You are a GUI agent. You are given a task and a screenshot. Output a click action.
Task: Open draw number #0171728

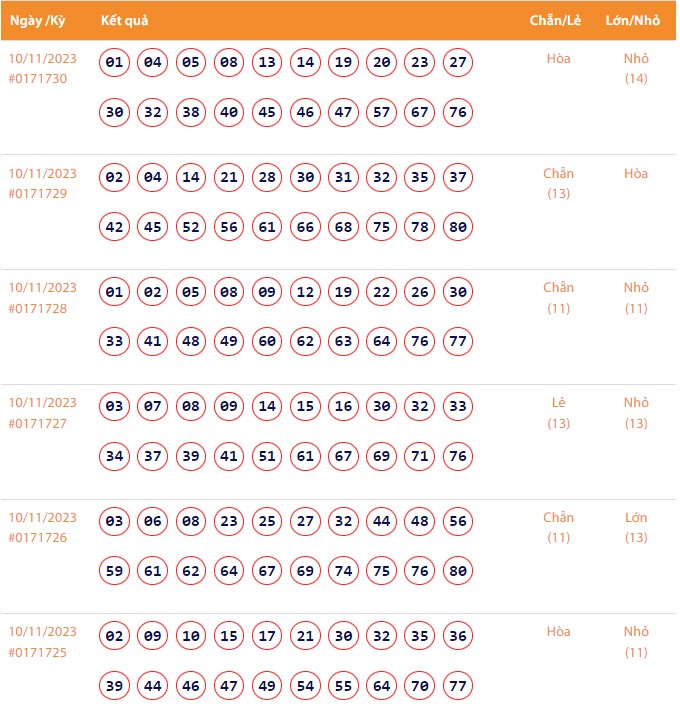coord(38,308)
